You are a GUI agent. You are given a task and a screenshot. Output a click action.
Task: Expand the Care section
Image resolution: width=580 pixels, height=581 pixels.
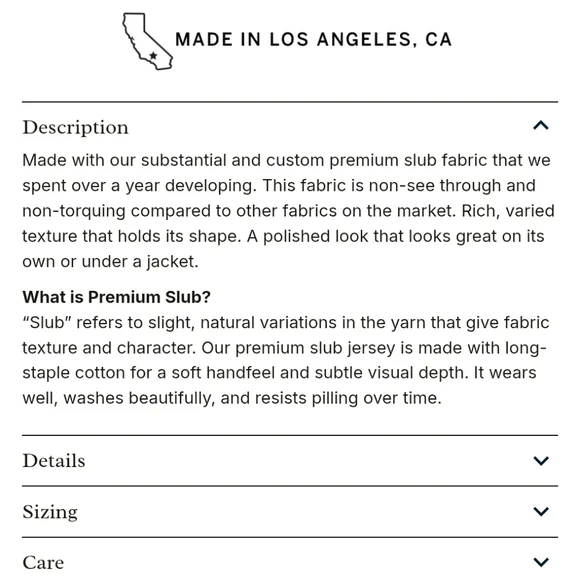(290, 562)
